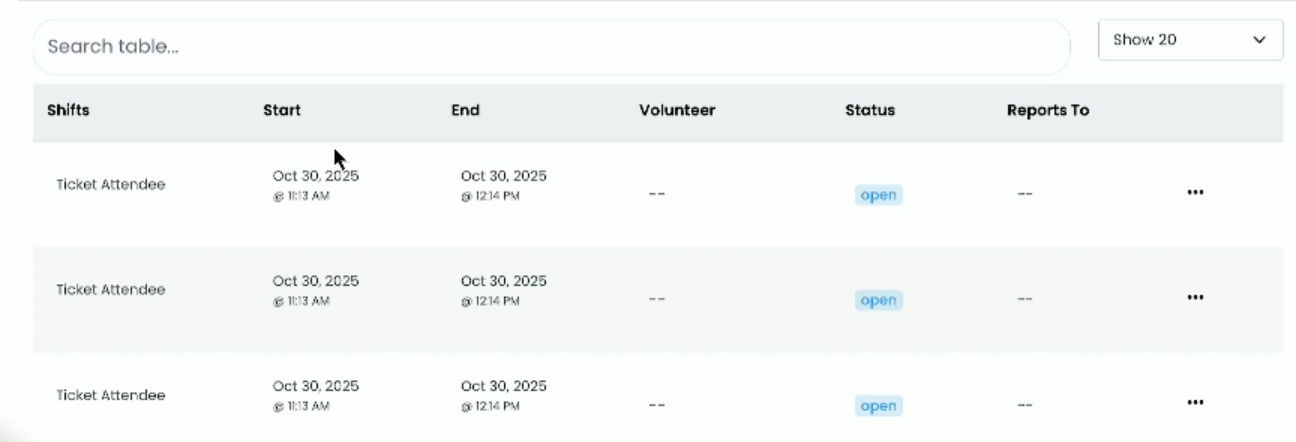1296x442 pixels.
Task: Click the start date in the first row
Action: [315, 177]
